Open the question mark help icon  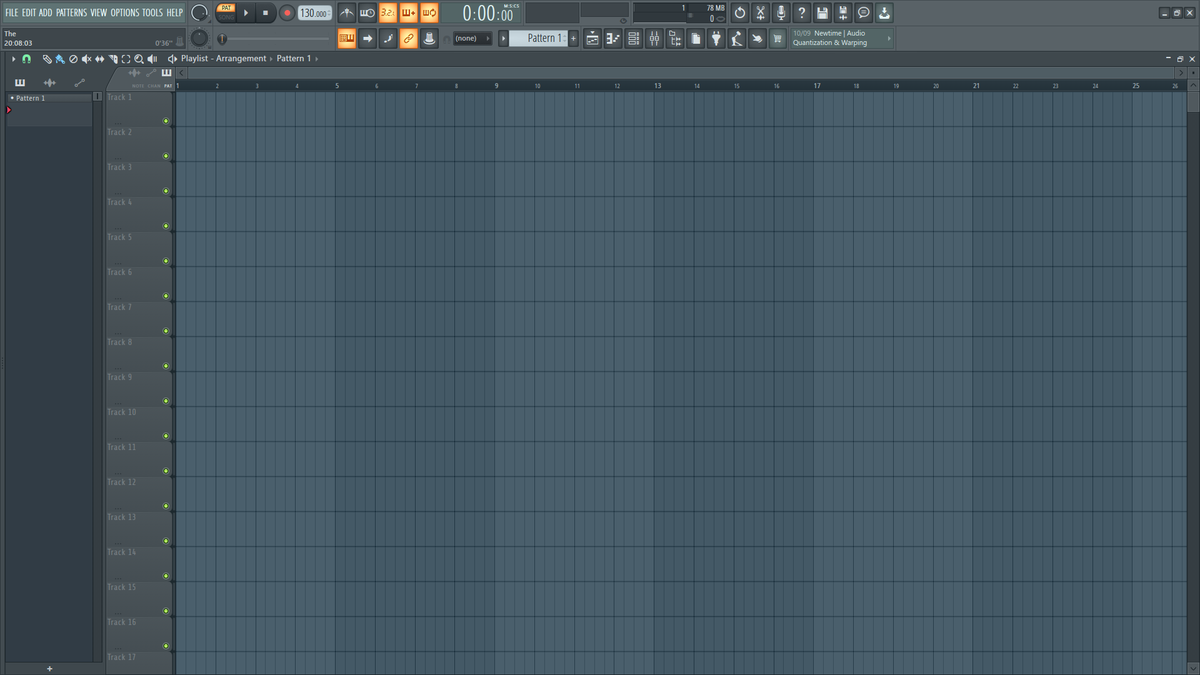tap(802, 13)
